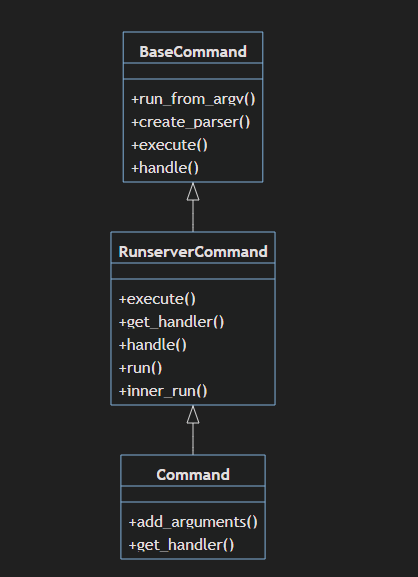Click the connector line above RunserverCommand

pos(193,216)
